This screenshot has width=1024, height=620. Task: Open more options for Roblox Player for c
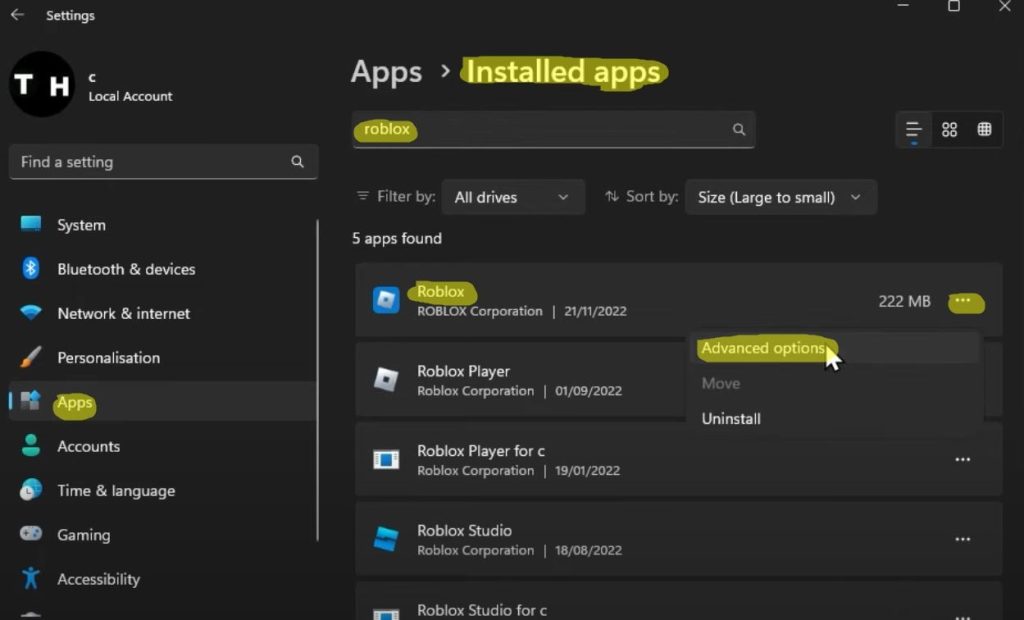963,459
